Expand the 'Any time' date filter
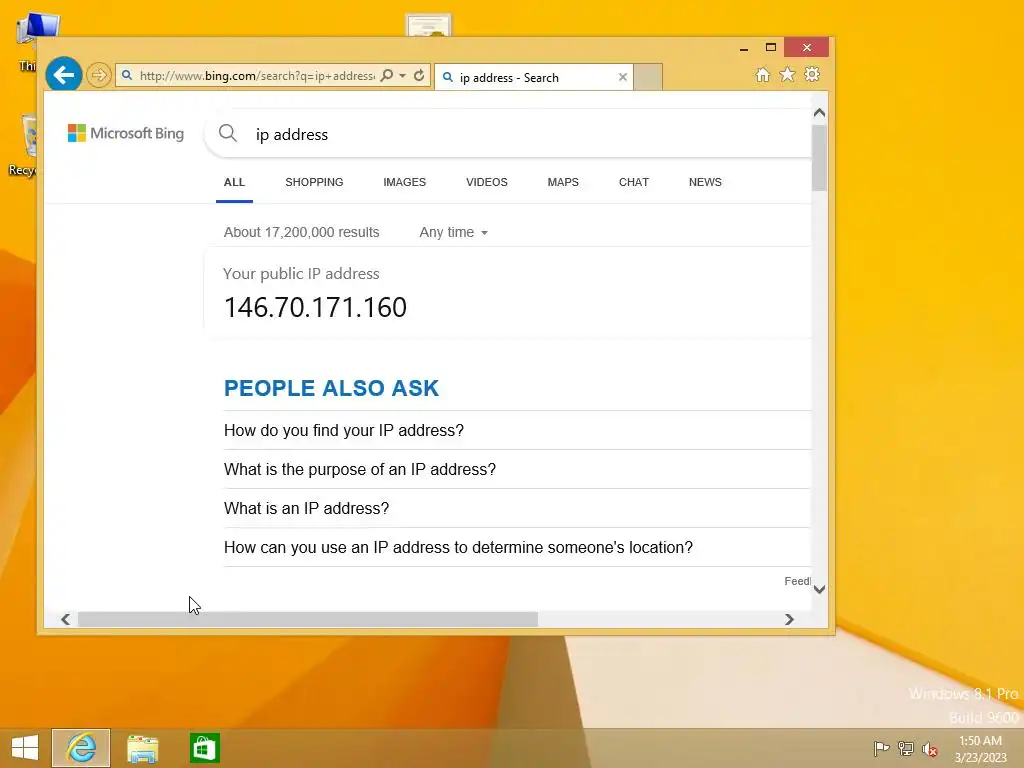Image resolution: width=1024 pixels, height=768 pixels. (x=453, y=232)
